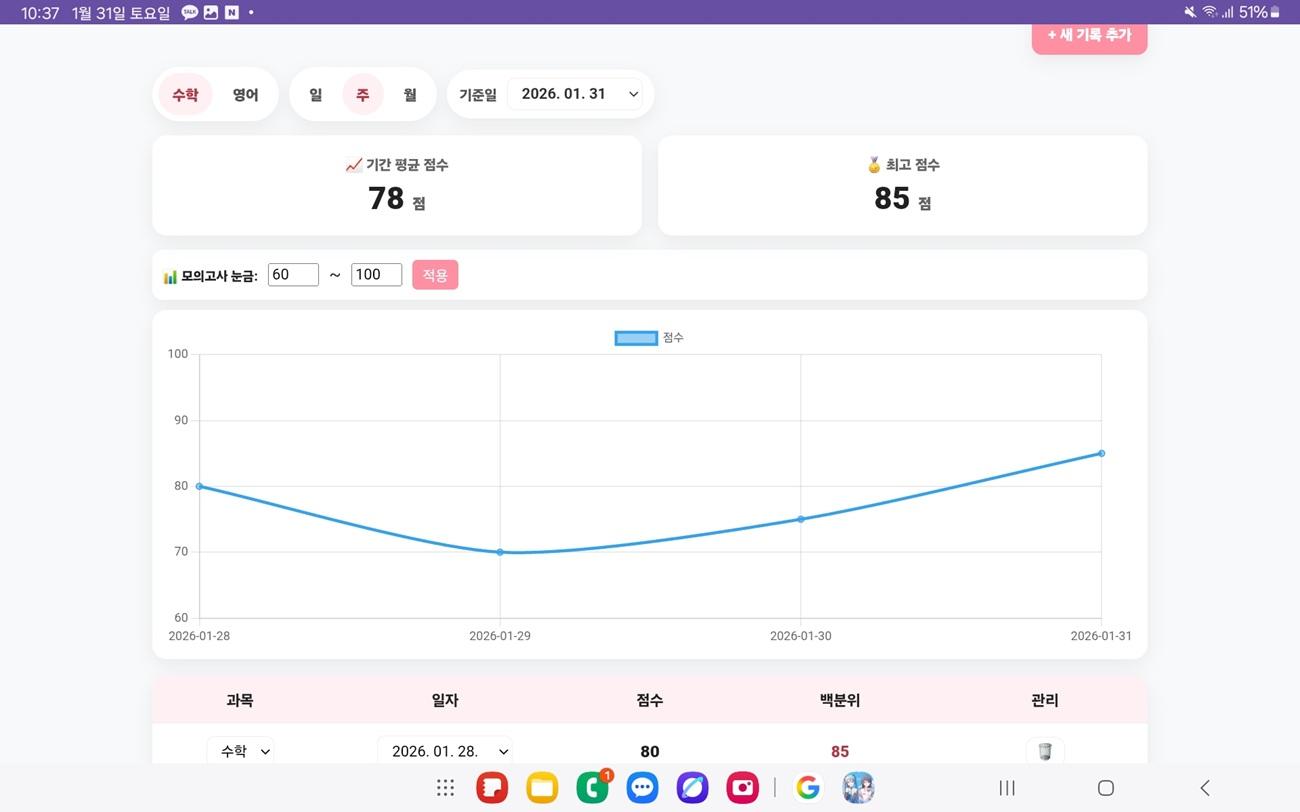Click the minimum score field showing 60
The height and width of the screenshot is (812, 1300).
[292, 274]
